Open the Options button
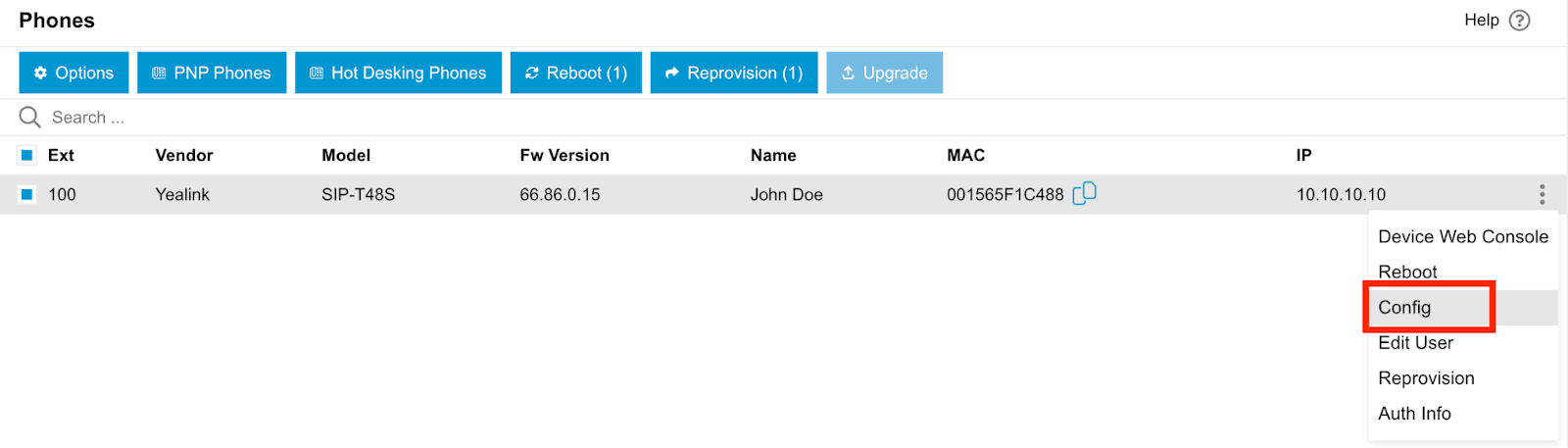The image size is (1568, 448). [73, 73]
